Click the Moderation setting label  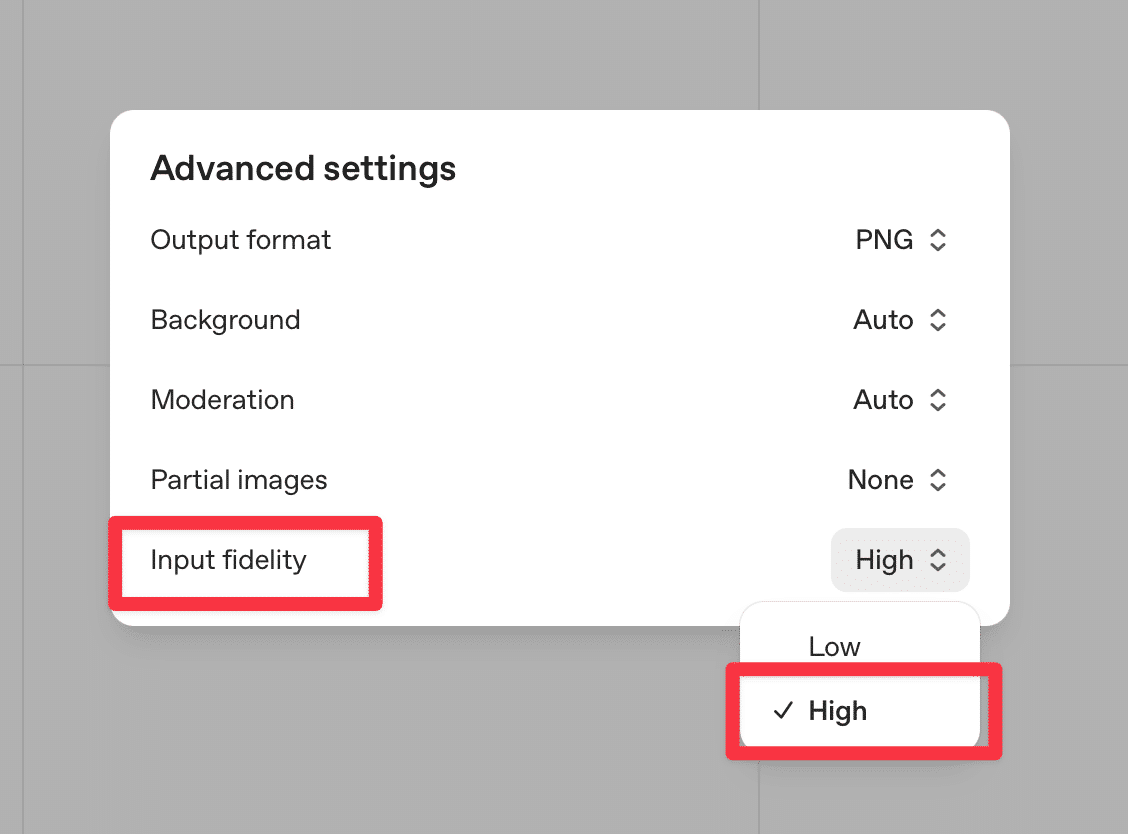(x=222, y=400)
